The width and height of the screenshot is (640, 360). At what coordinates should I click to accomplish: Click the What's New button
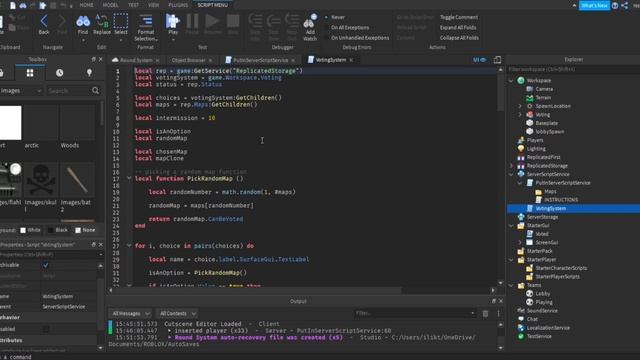594,6
